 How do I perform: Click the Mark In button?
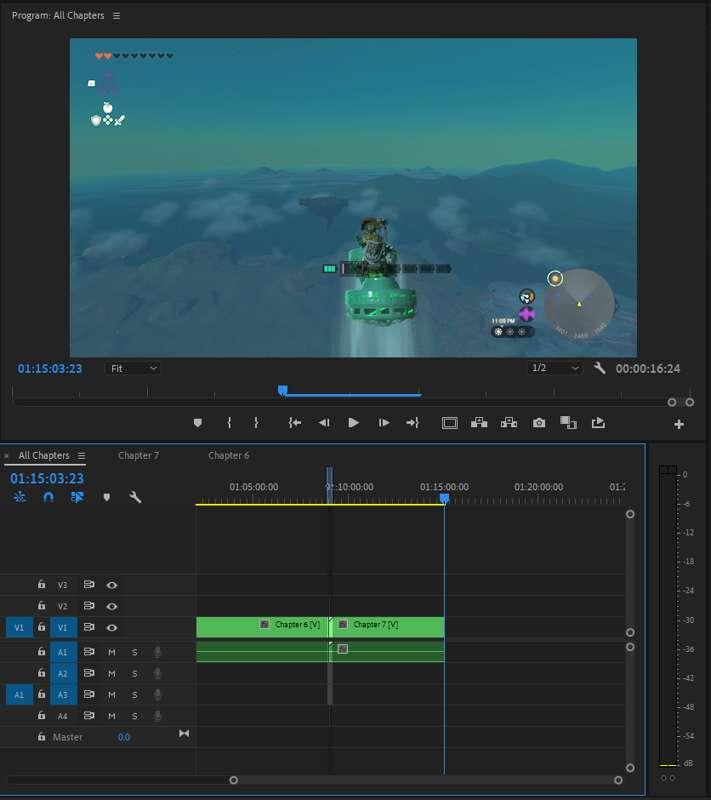(x=229, y=422)
